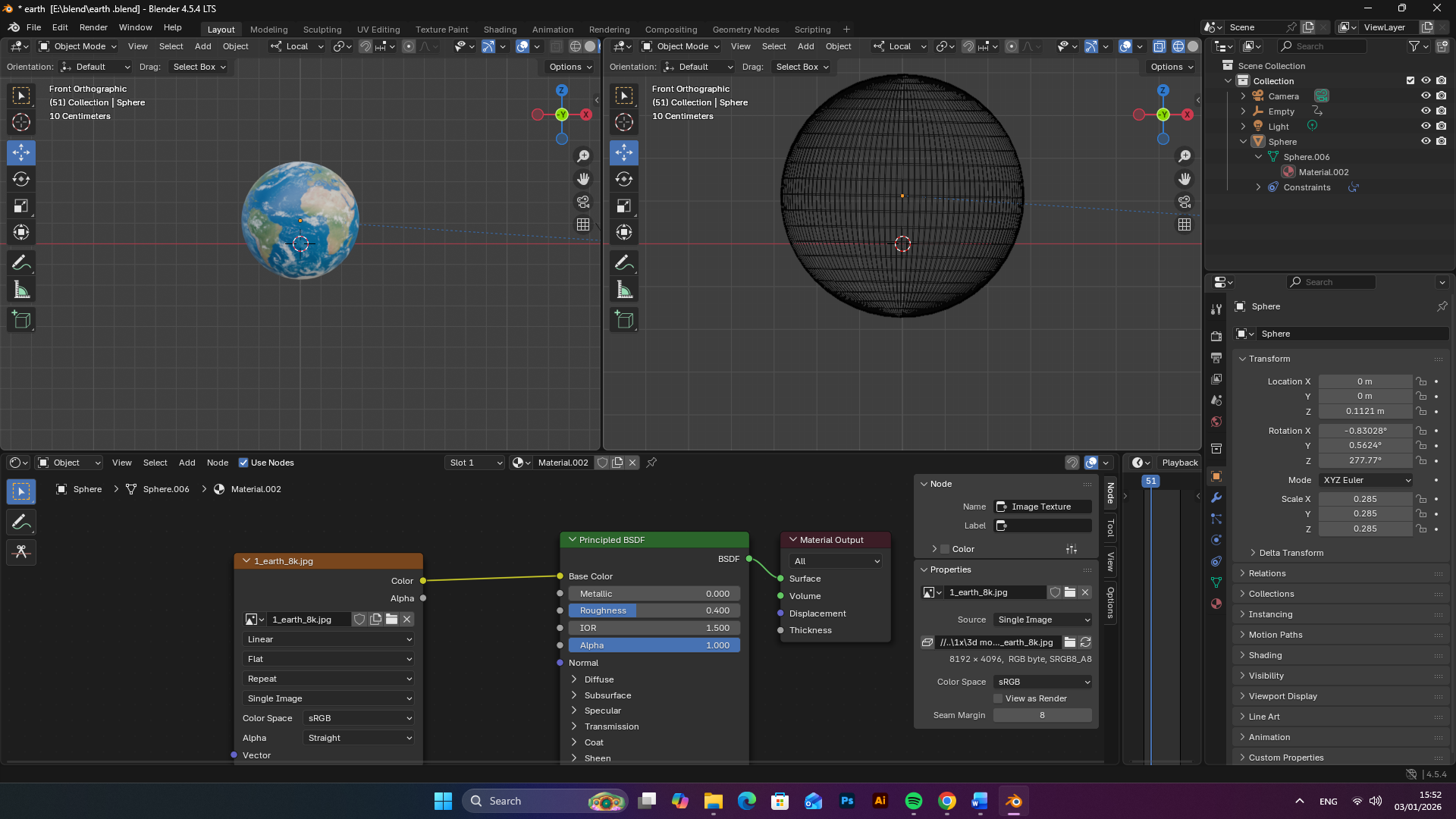Switch to the Shading workspace tab

pyautogui.click(x=500, y=30)
